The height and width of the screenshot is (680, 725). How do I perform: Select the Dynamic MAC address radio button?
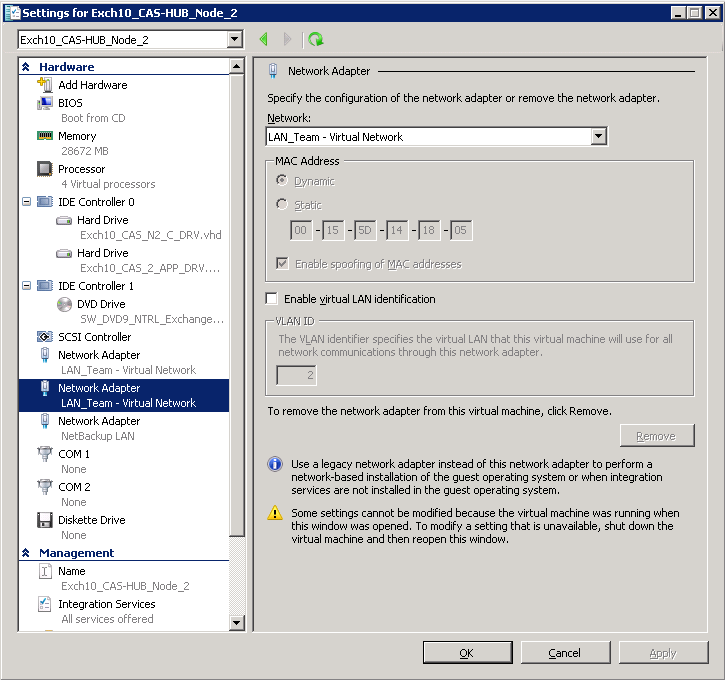[x=282, y=181]
